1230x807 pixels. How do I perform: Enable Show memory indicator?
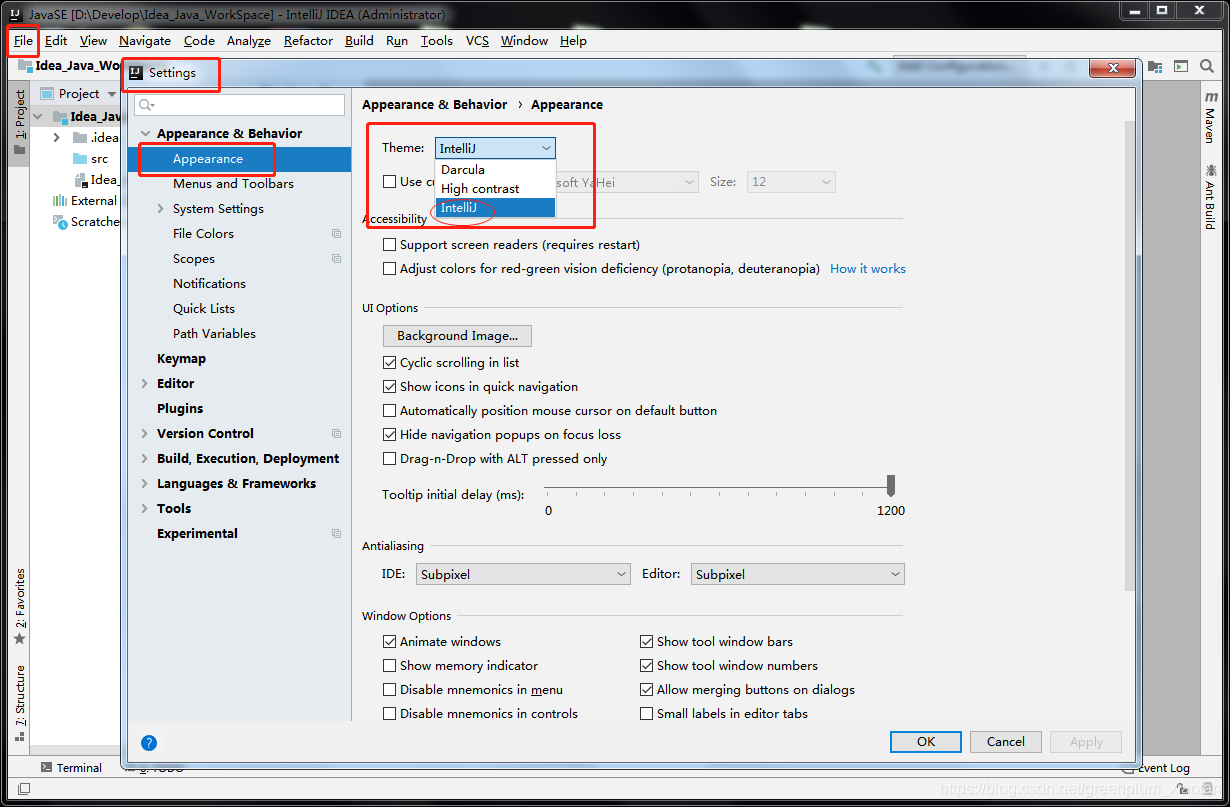(390, 666)
